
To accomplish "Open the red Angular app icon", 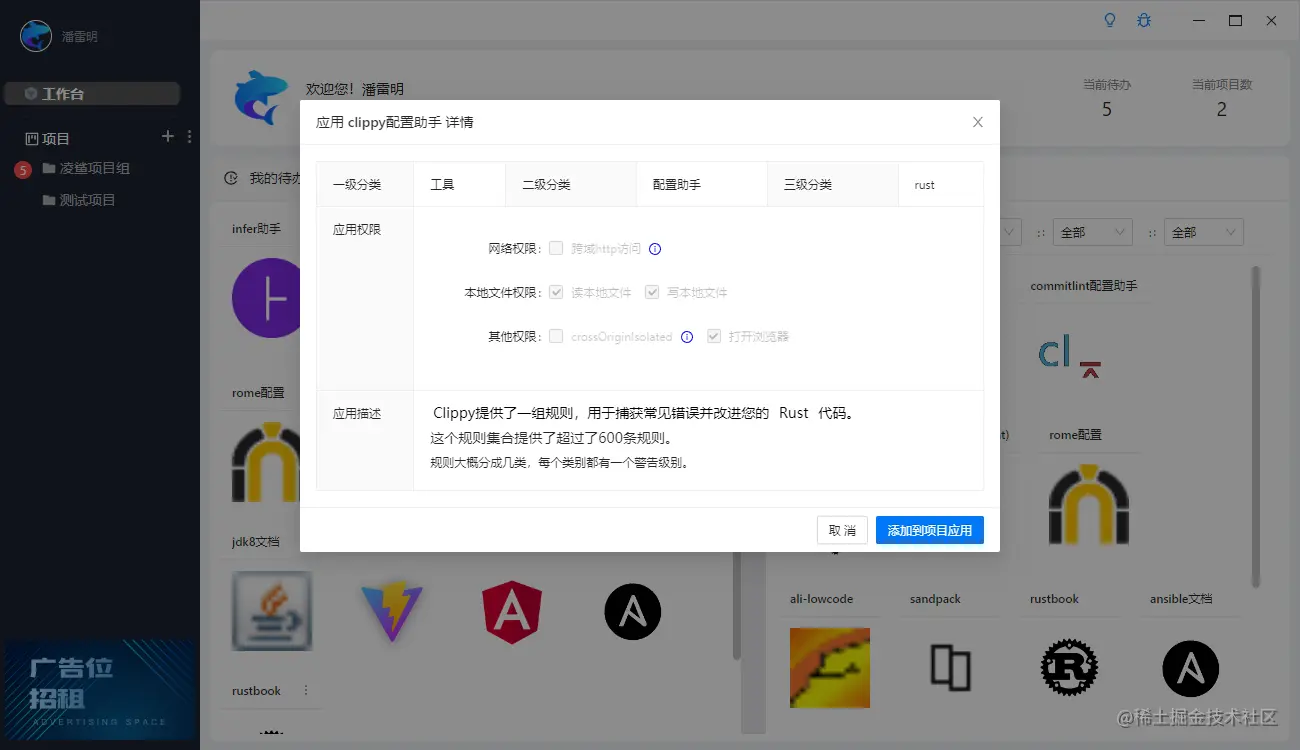I will pos(512,611).
